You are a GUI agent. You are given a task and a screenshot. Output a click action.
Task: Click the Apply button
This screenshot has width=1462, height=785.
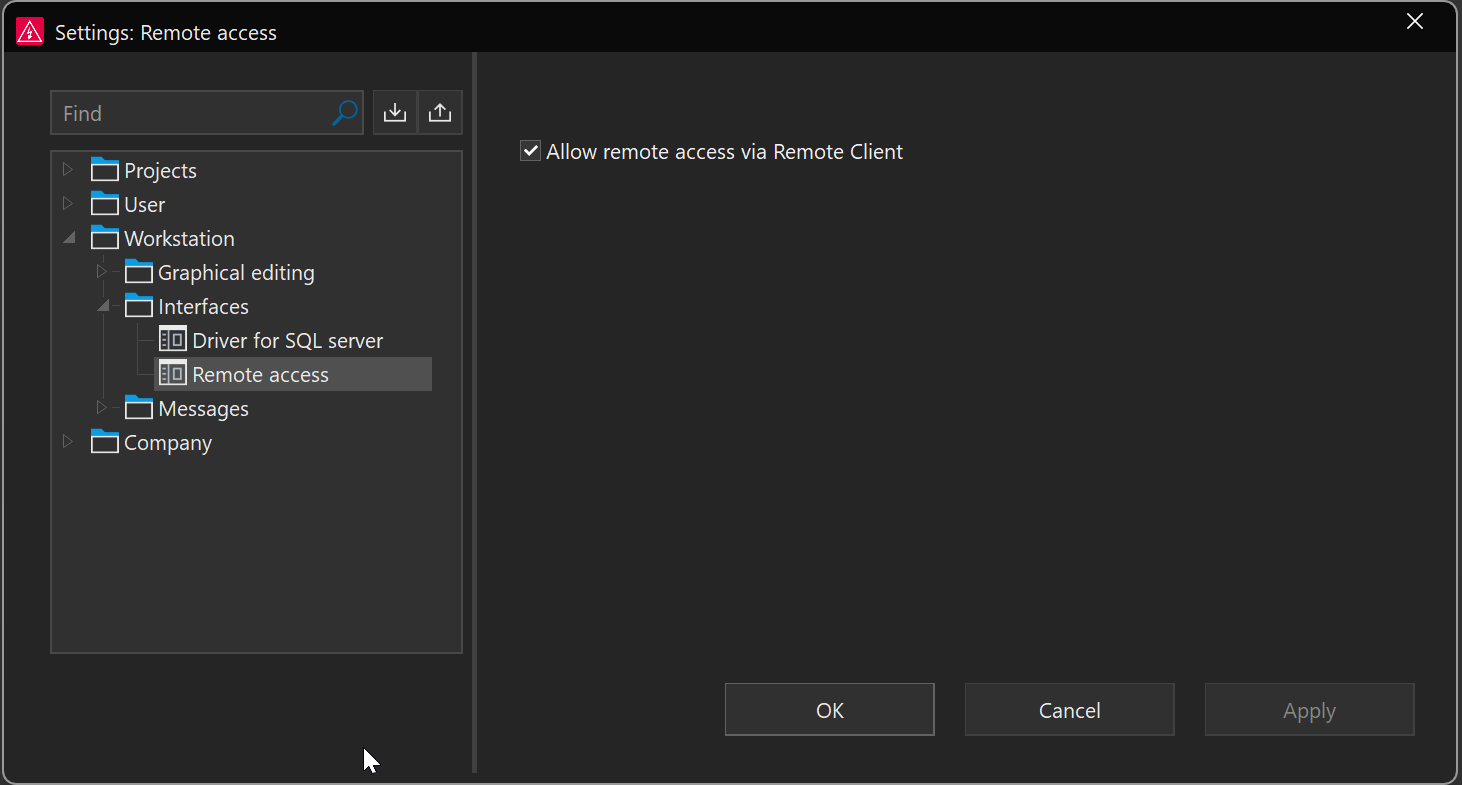point(1310,710)
